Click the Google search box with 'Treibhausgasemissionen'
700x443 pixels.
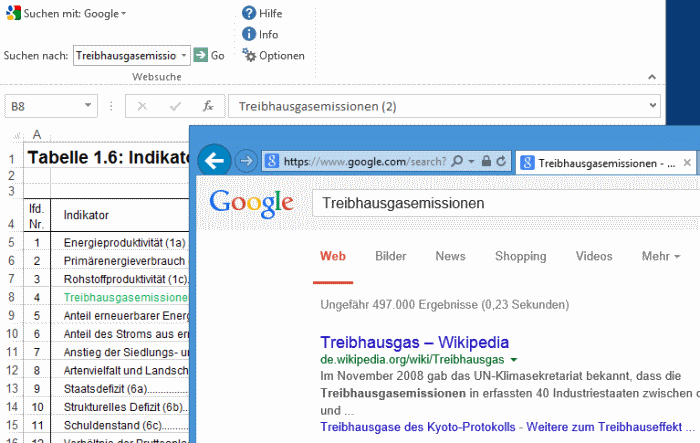506,203
